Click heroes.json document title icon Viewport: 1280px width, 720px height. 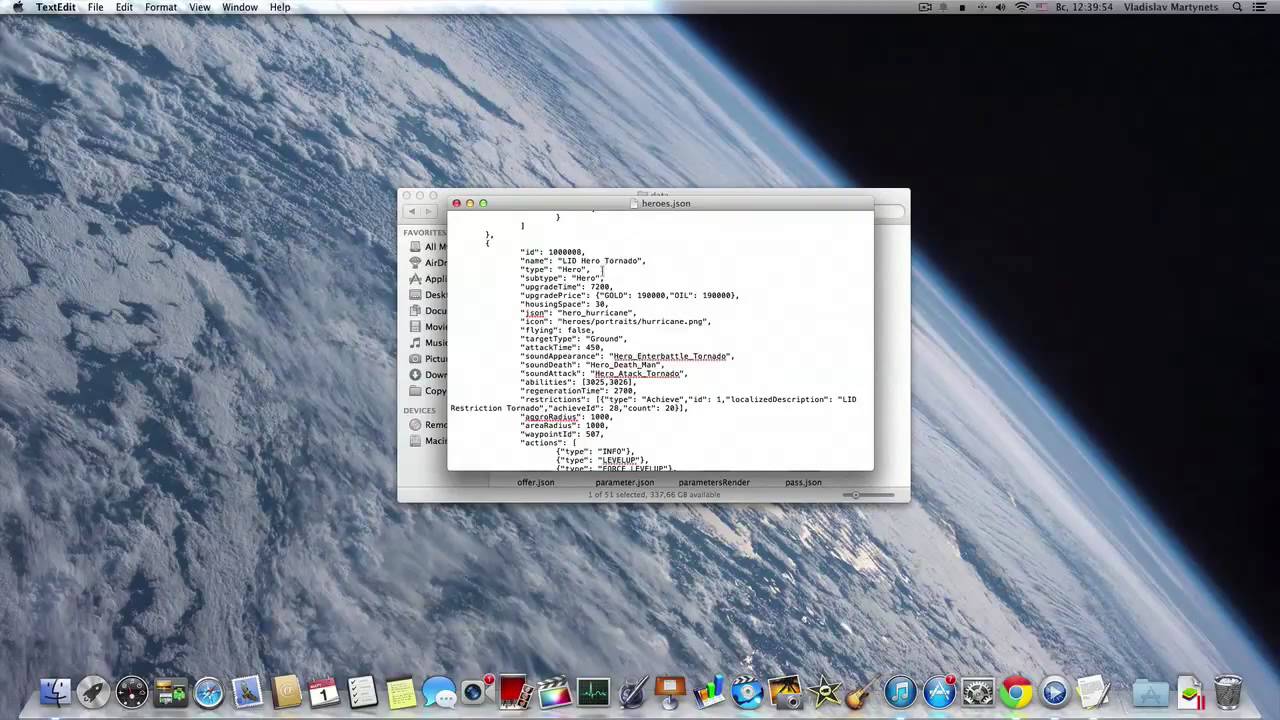click(634, 203)
